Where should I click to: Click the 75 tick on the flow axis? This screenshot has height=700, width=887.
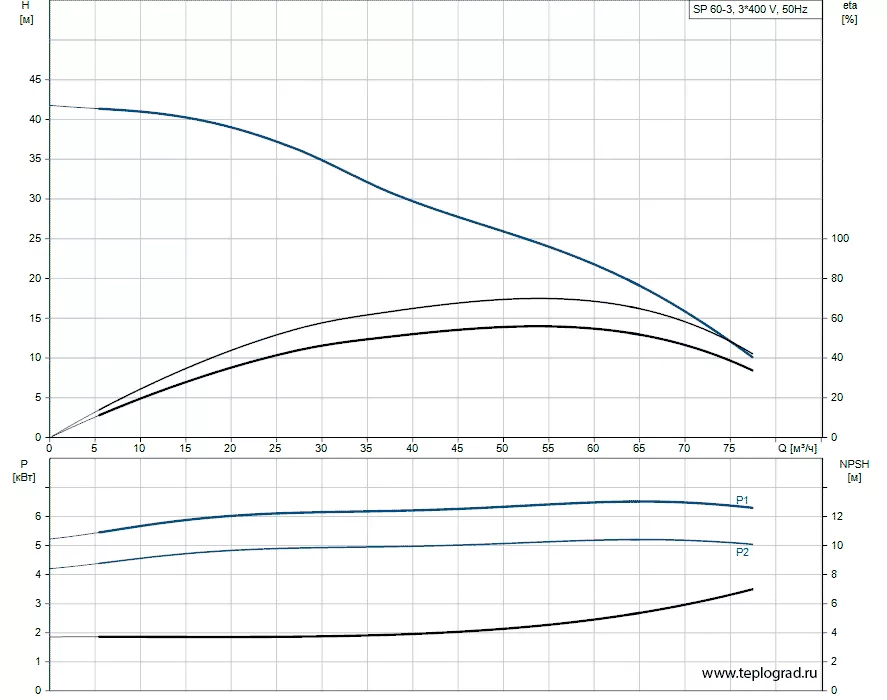729,448
